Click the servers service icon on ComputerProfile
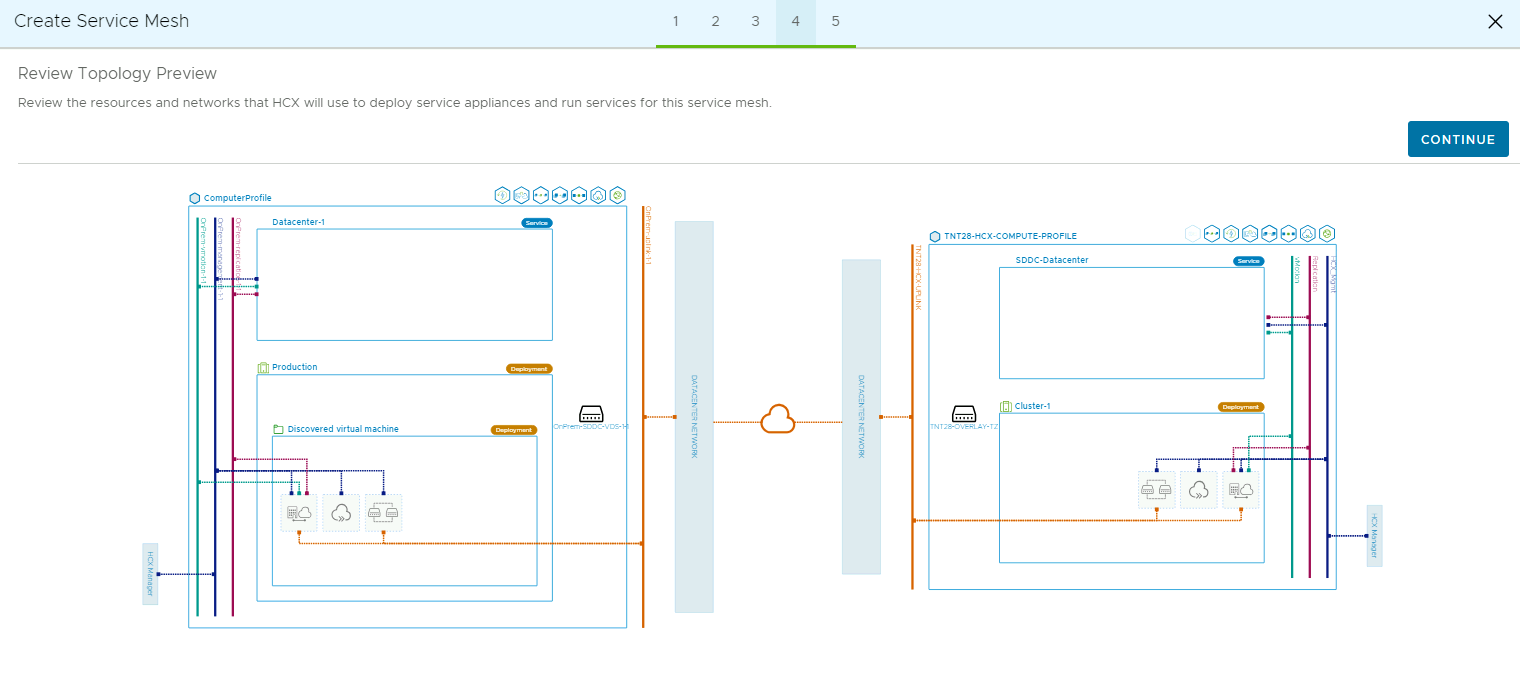 tap(521, 195)
